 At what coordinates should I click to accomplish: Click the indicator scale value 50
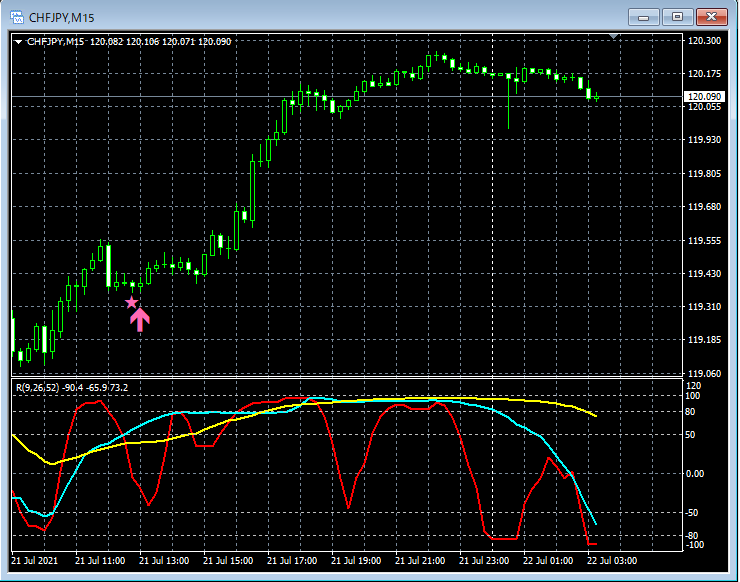[x=690, y=435]
